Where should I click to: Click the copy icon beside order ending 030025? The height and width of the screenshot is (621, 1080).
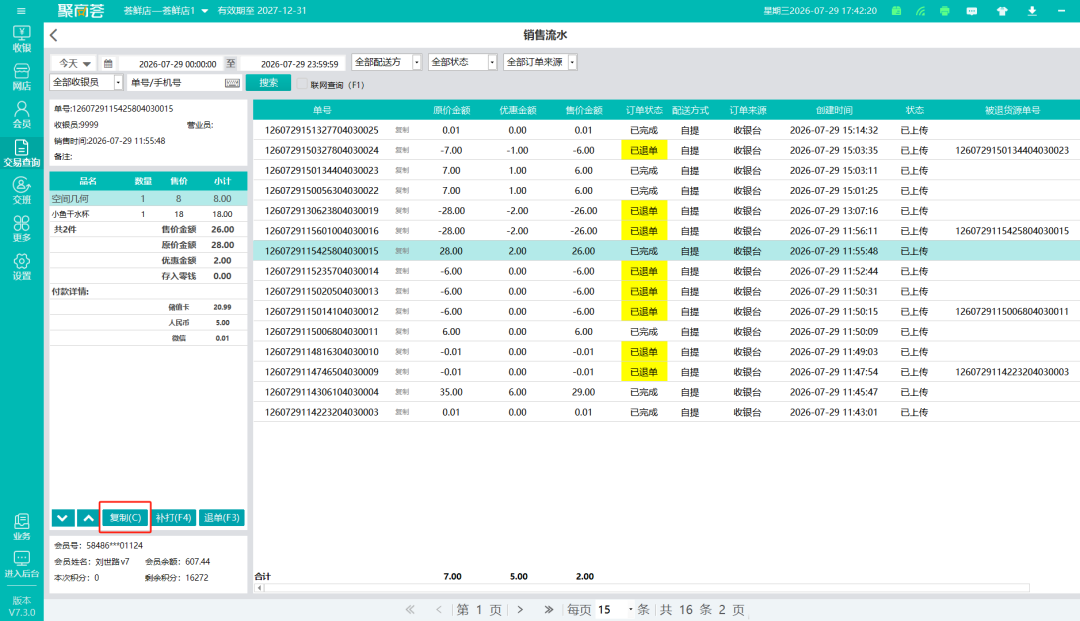(x=402, y=130)
